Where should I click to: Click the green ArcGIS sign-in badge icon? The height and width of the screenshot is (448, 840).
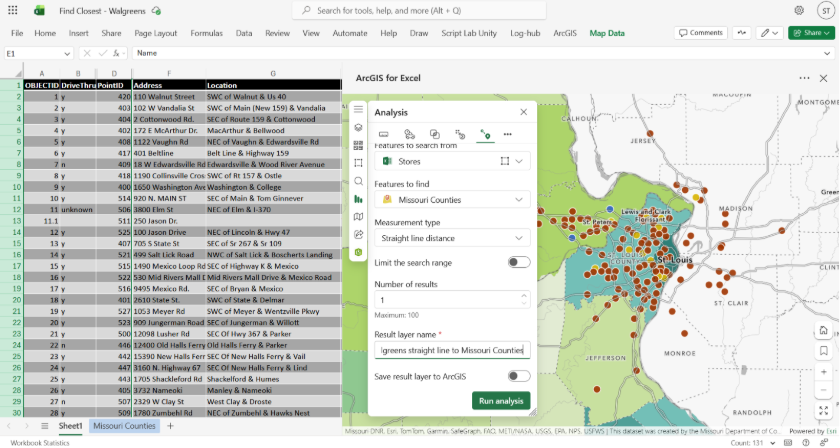click(x=358, y=252)
